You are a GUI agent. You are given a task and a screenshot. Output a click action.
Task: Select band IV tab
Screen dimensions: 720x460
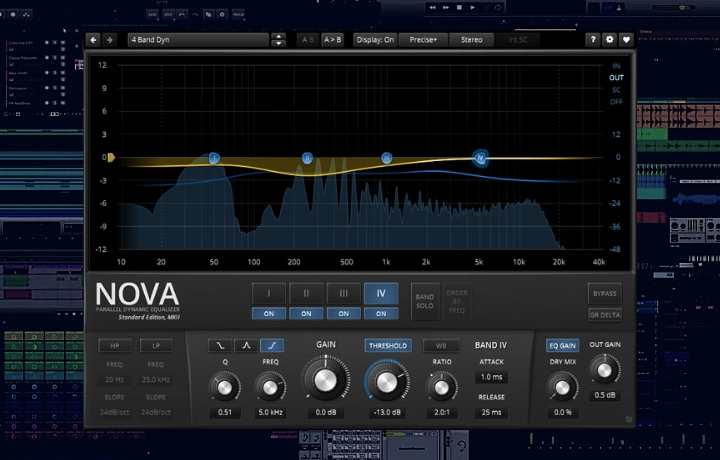tap(381, 293)
